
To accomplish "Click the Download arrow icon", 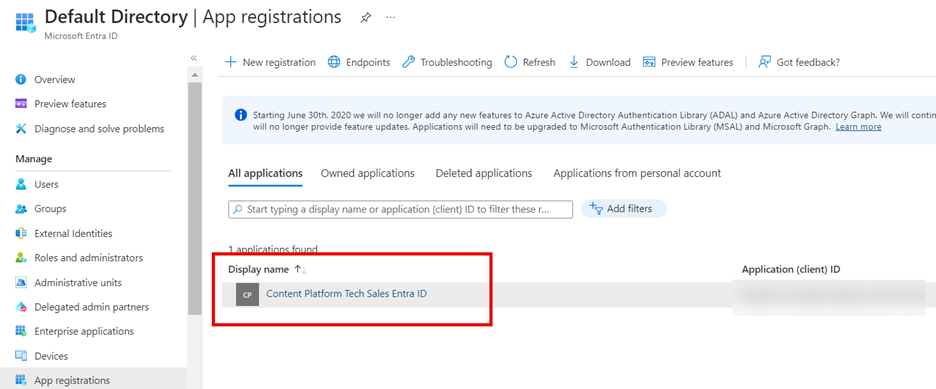I will (x=574, y=62).
